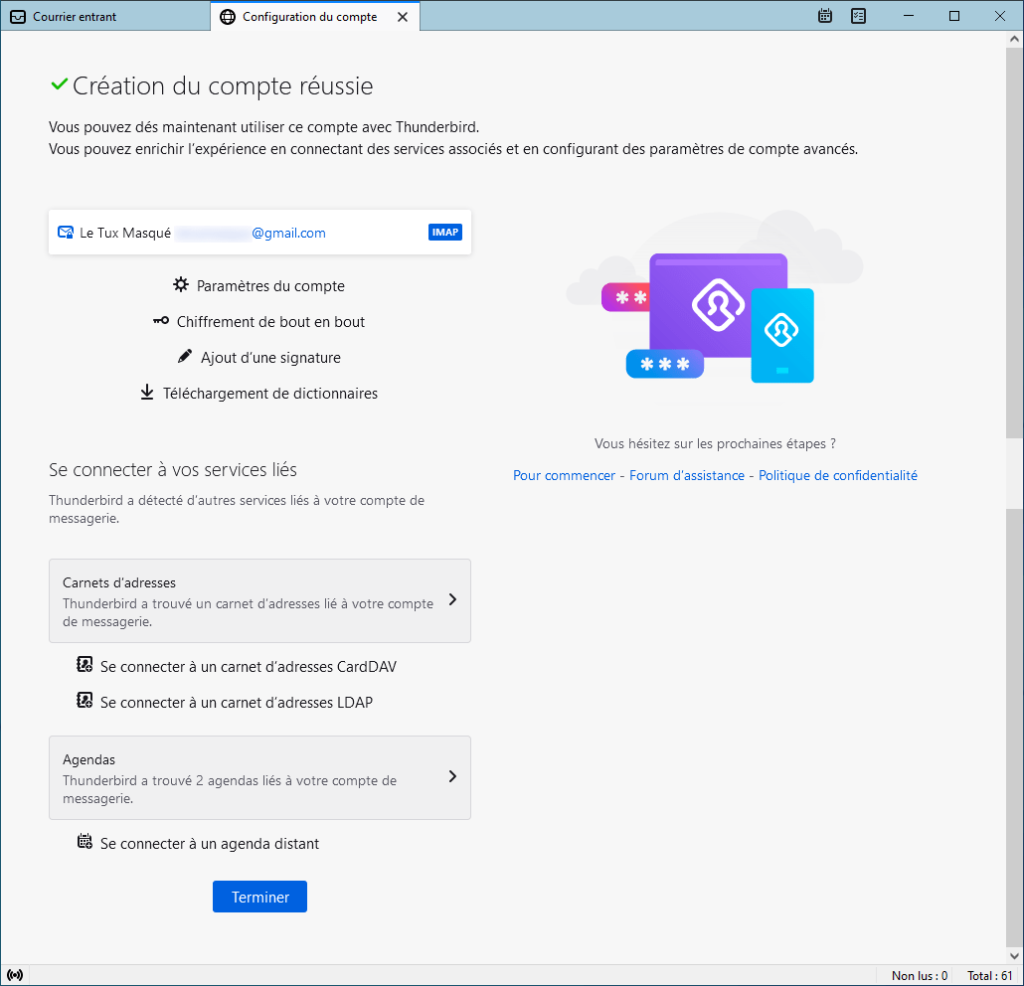Click the pencil icon for signature

click(x=185, y=357)
